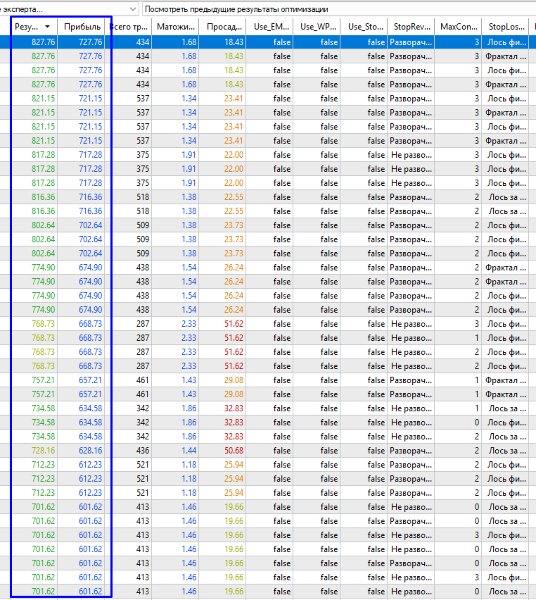Image resolution: width=536 pixels, height=600 pixels.
Task: Select the result cell 728.16
Action: [43, 450]
